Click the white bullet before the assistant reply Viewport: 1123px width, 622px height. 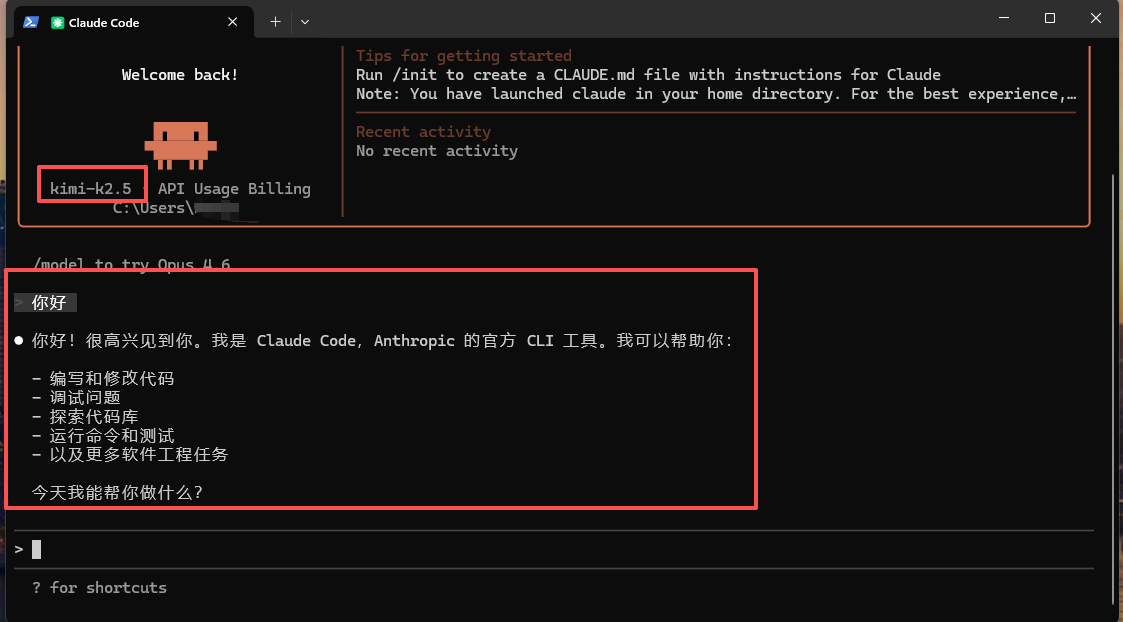[x=19, y=341]
